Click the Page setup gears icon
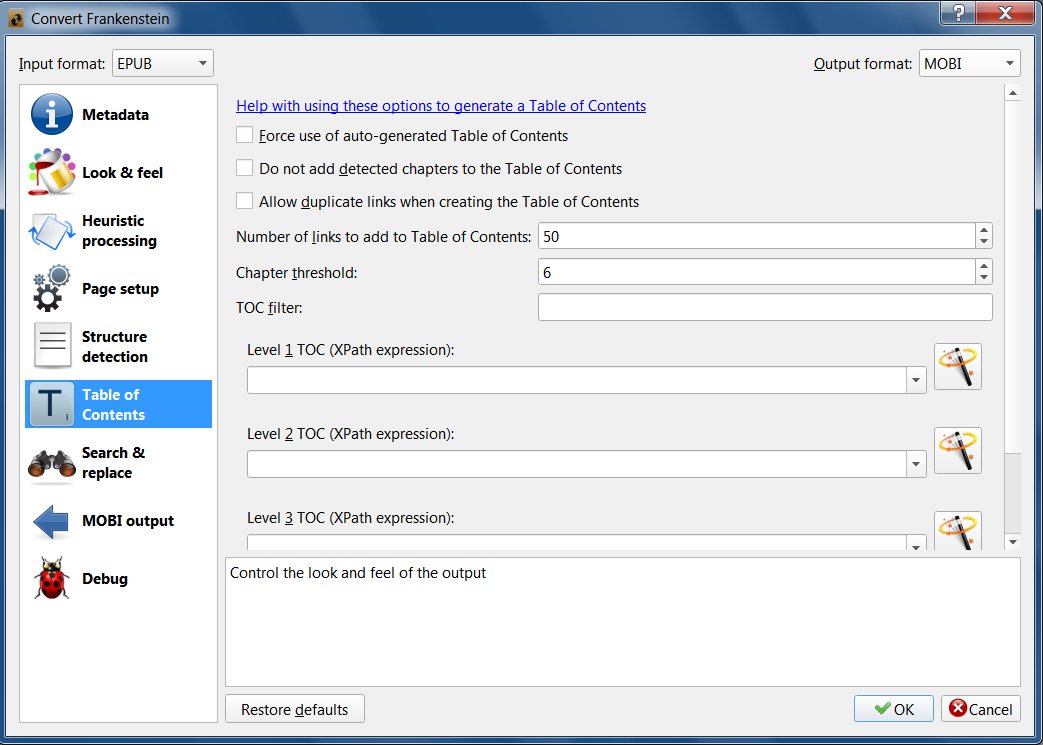The image size is (1043, 745). click(x=52, y=289)
